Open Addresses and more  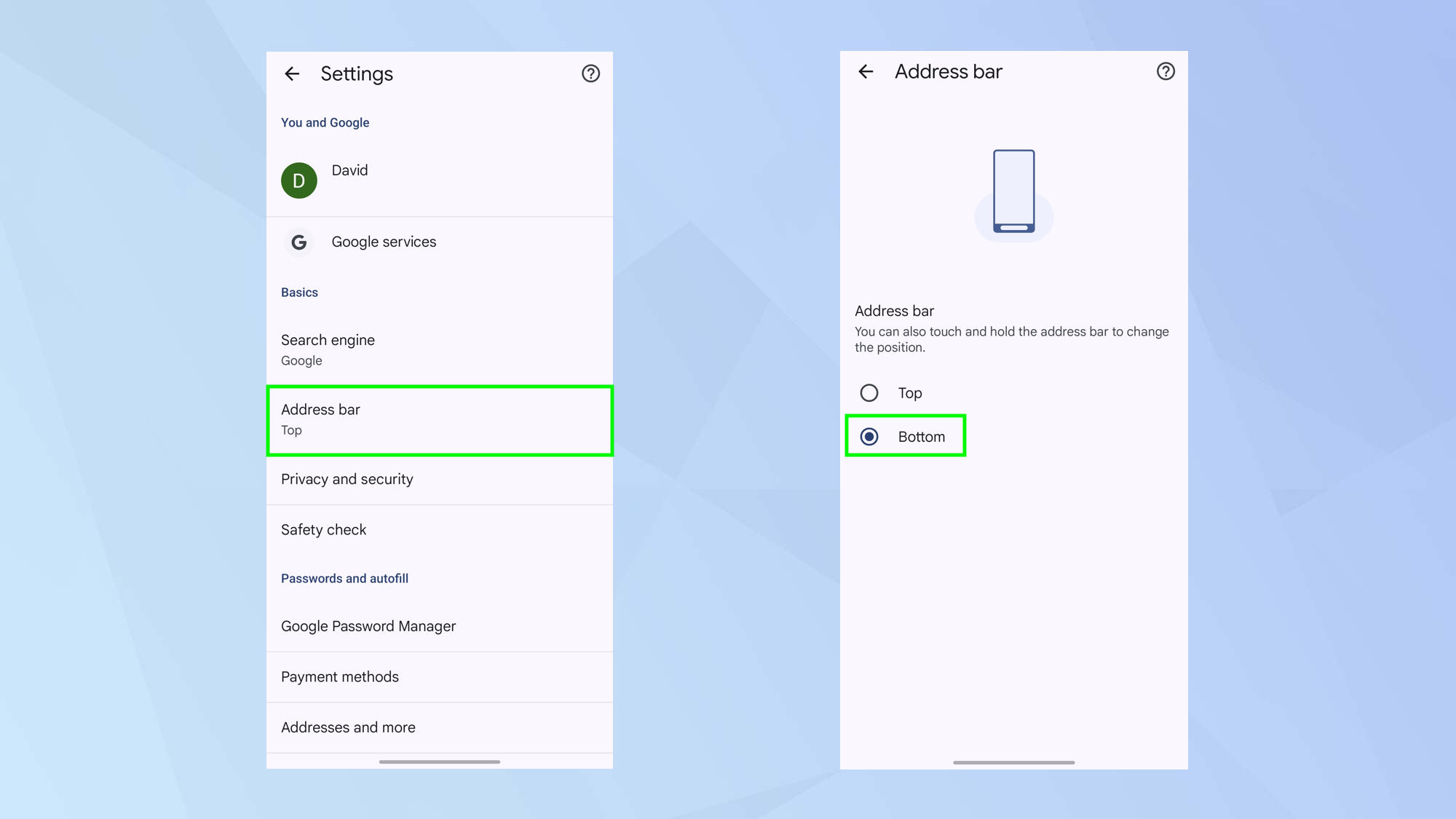440,727
